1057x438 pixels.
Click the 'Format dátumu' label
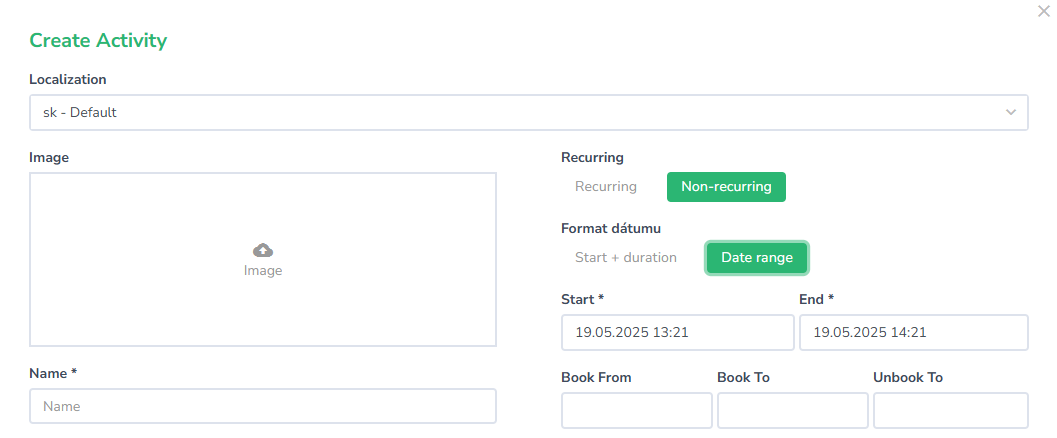611,229
